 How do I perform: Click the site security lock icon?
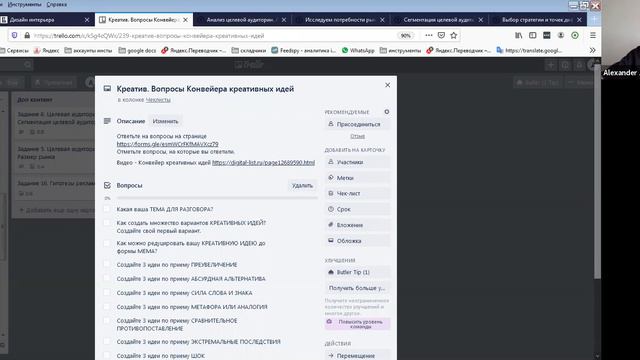(27, 36)
